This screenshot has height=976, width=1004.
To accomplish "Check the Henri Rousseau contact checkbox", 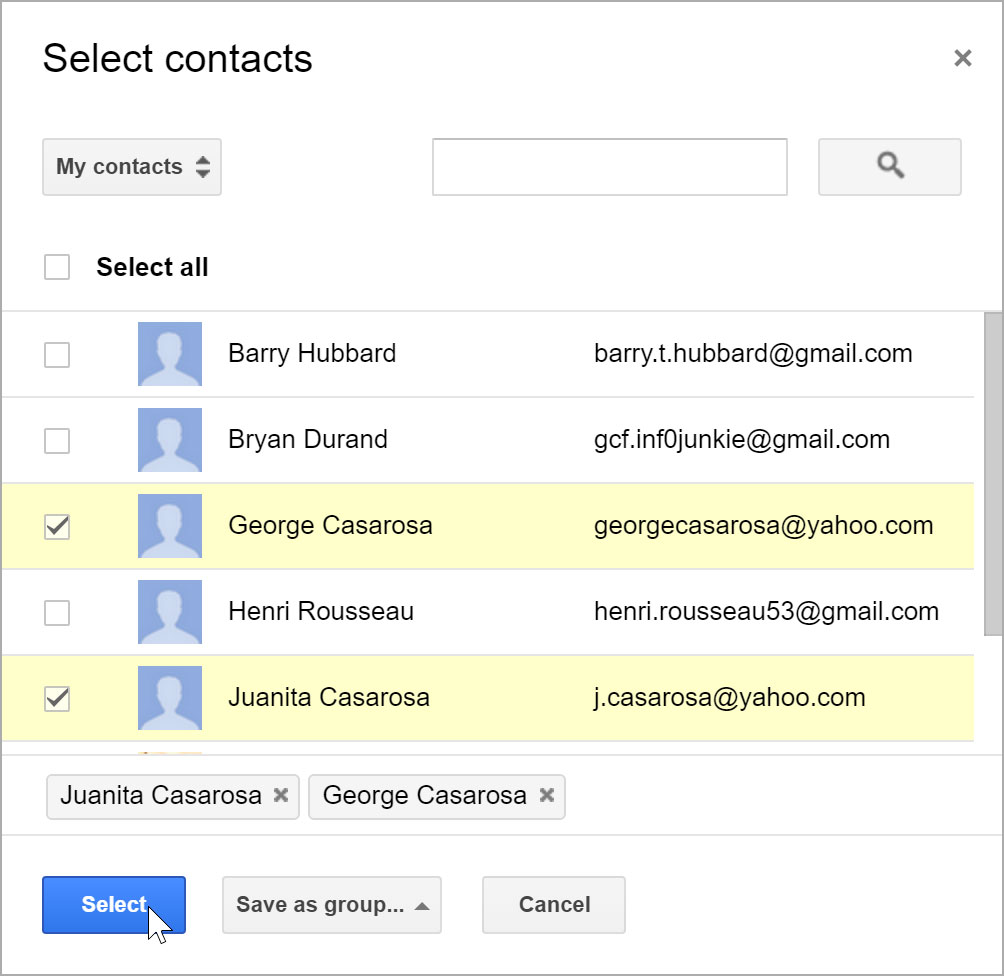I will click(x=57, y=611).
